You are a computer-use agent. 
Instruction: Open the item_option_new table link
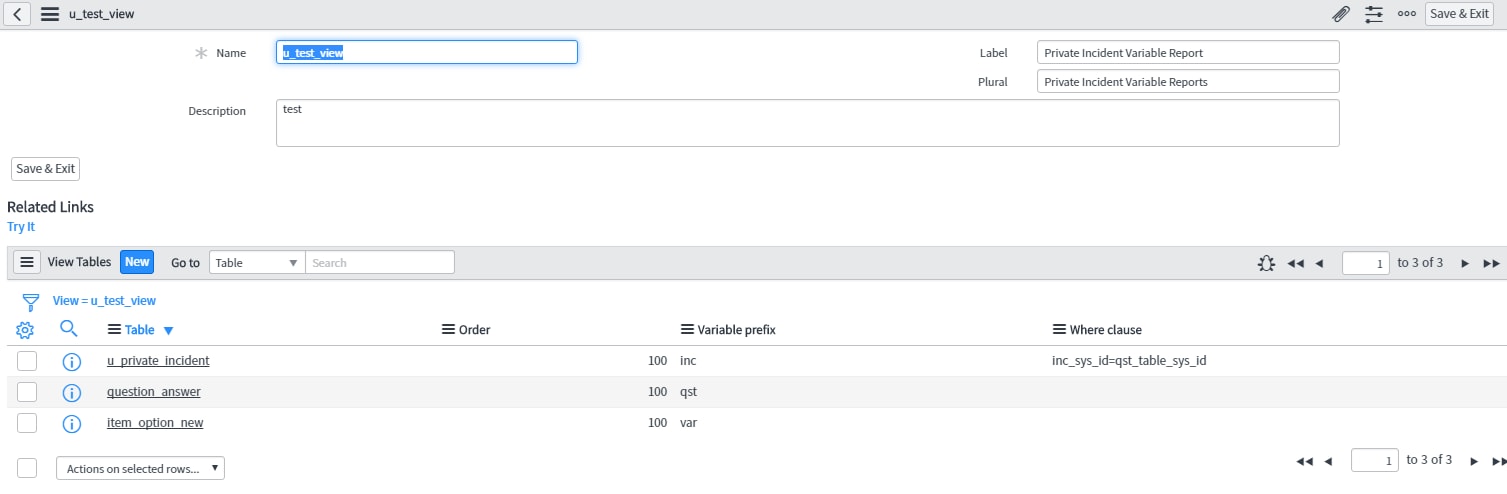click(155, 423)
